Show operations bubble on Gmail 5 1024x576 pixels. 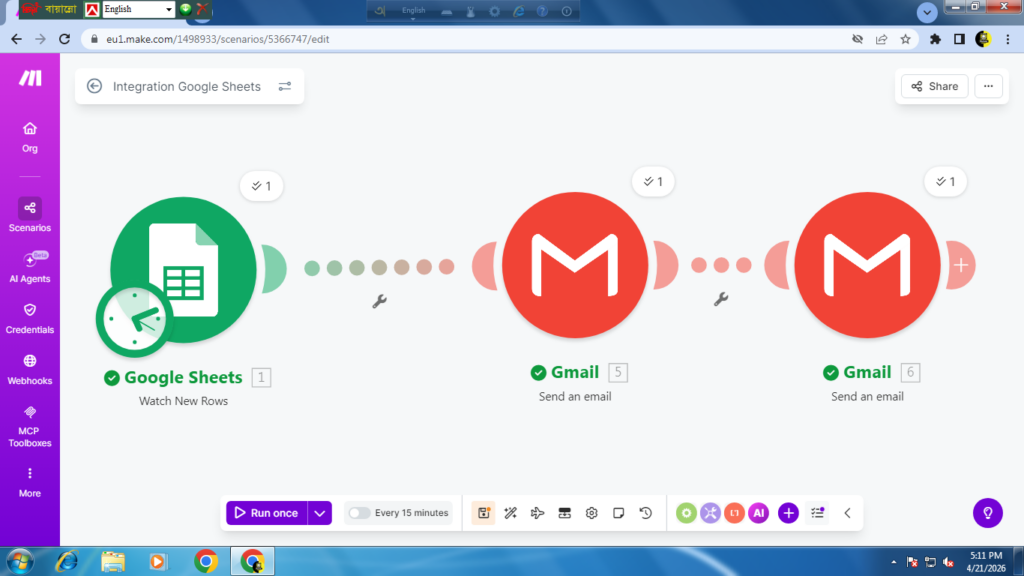(653, 182)
